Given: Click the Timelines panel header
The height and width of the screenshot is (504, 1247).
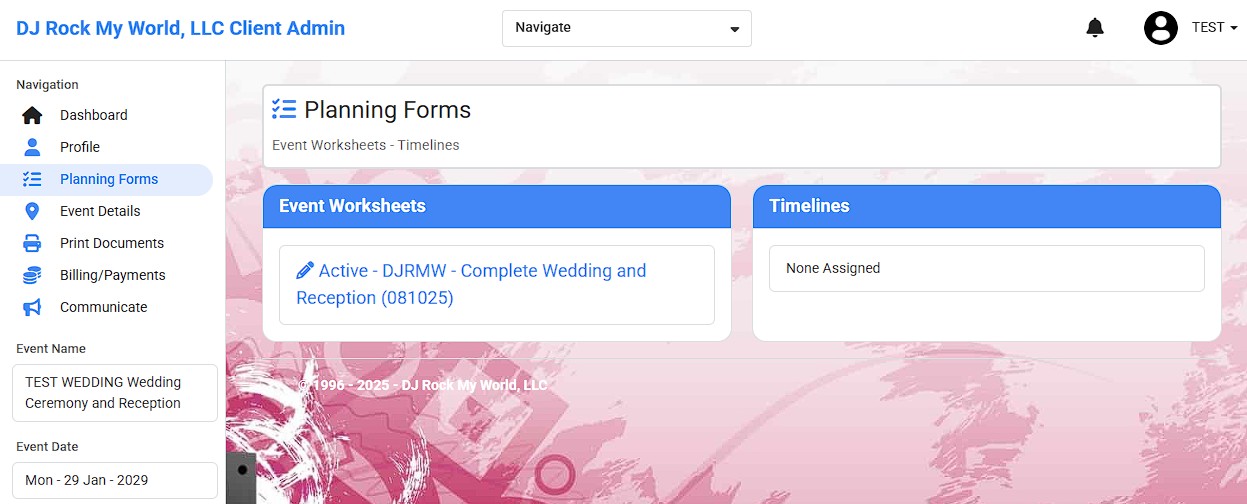Looking at the screenshot, I should pyautogui.click(x=987, y=206).
